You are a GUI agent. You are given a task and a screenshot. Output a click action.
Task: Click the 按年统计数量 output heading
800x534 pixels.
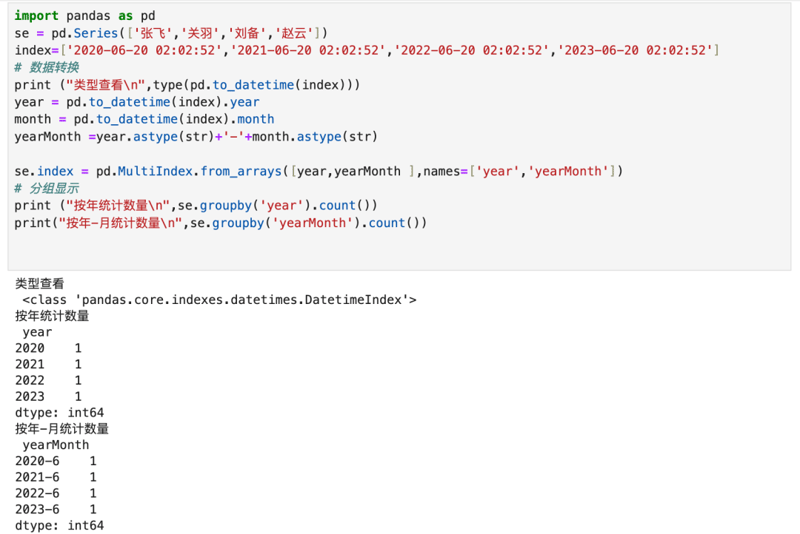click(x=52, y=316)
